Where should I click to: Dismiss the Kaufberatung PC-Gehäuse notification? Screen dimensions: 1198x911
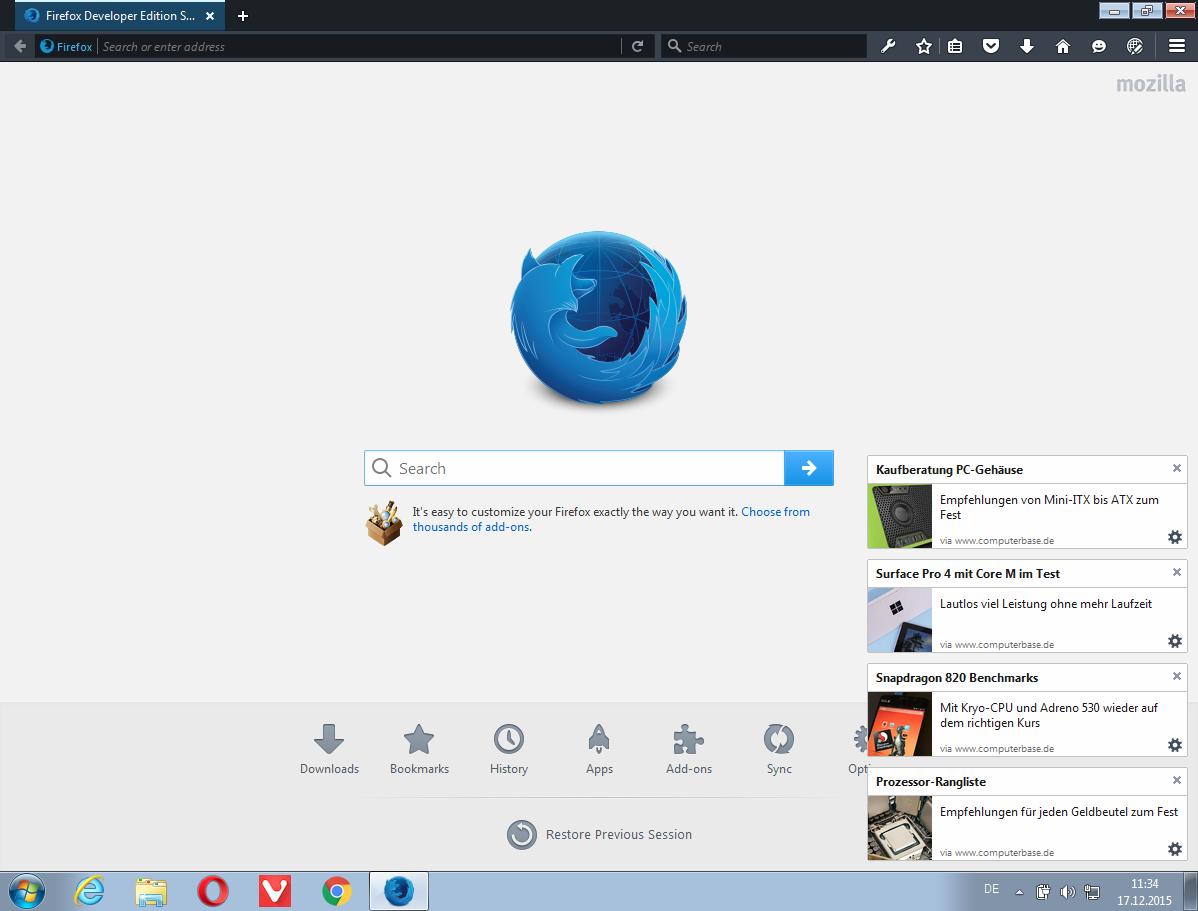click(x=1177, y=468)
